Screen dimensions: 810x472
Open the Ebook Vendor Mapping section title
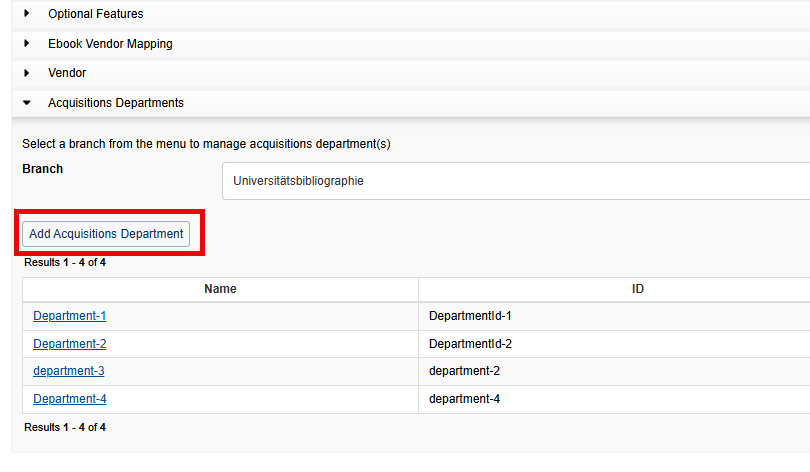110,44
